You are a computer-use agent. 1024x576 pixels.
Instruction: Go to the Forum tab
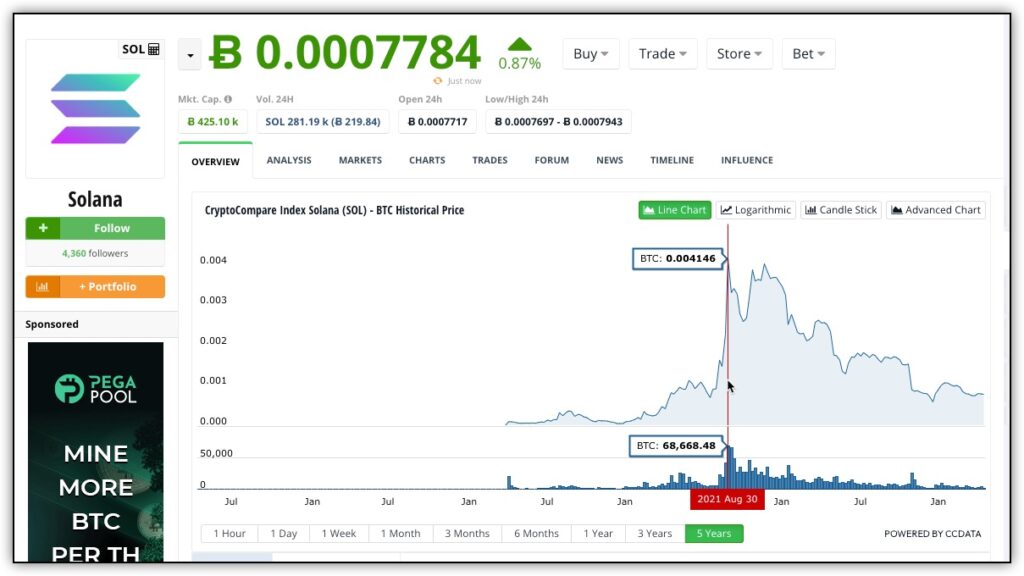pos(552,160)
